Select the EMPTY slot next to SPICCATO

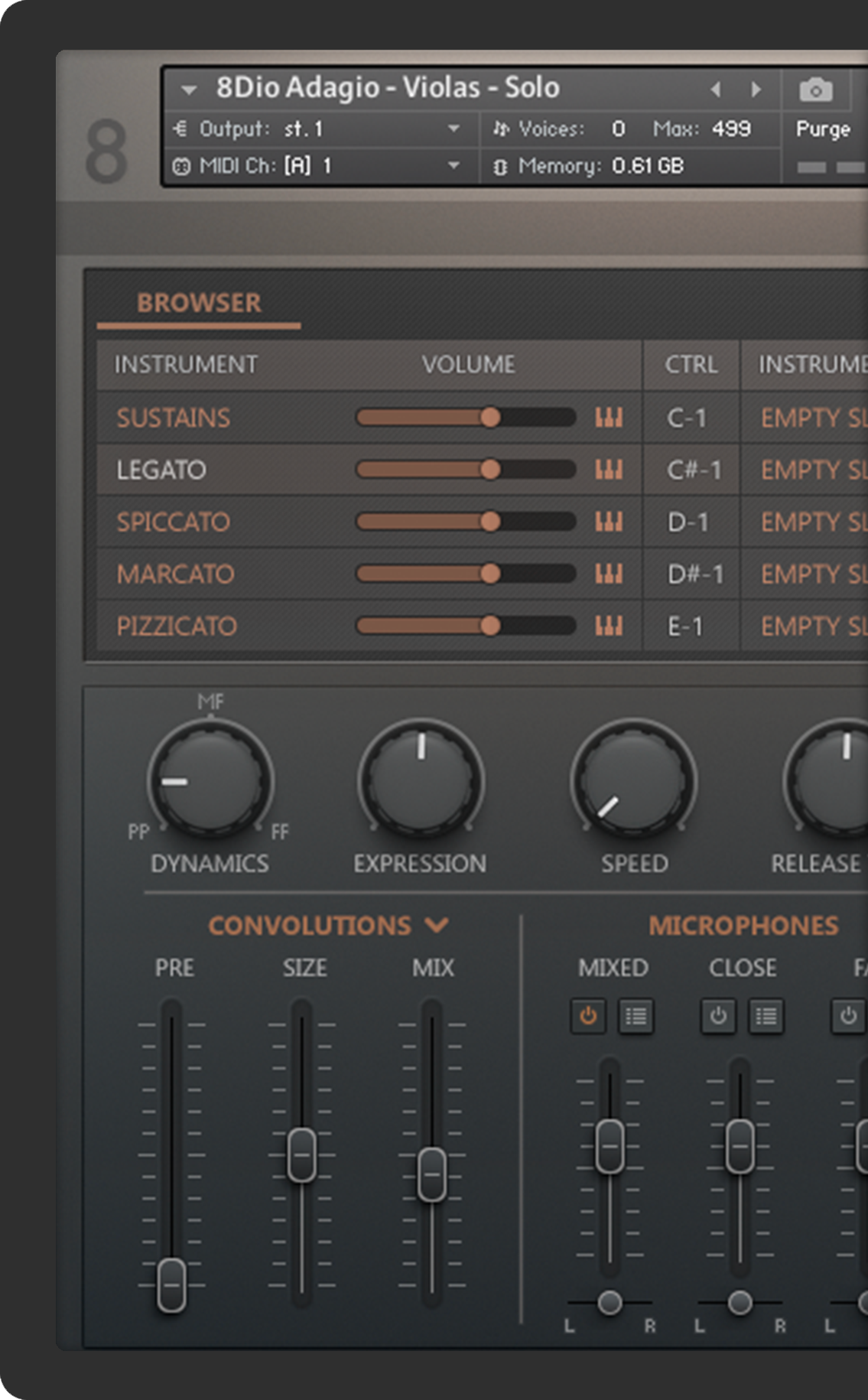[814, 522]
